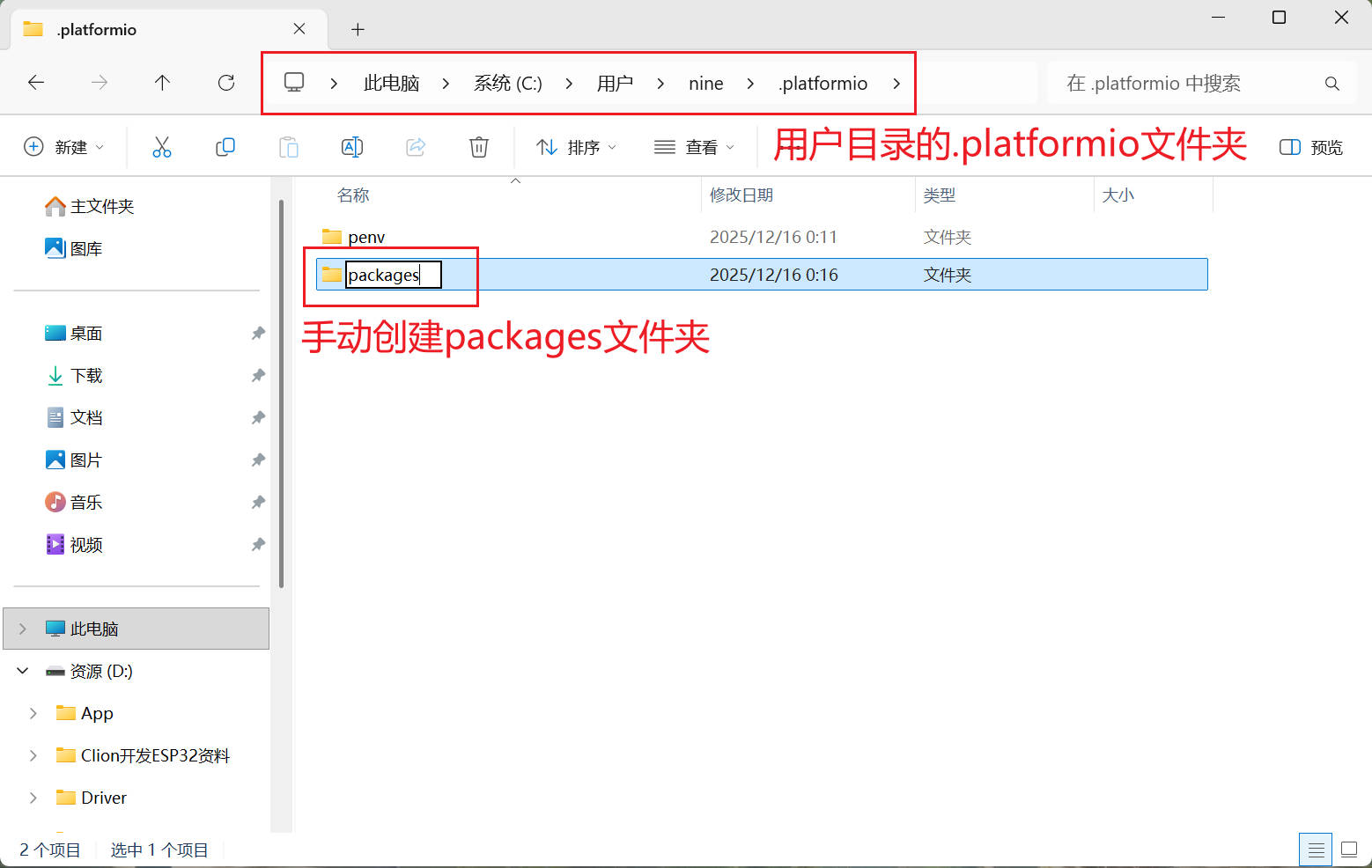
Task: Open chevron after nine in address bar
Action: pos(750,84)
